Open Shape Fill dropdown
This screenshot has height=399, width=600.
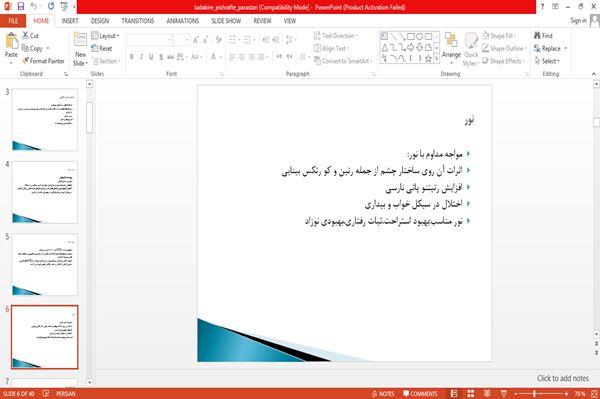coord(499,36)
